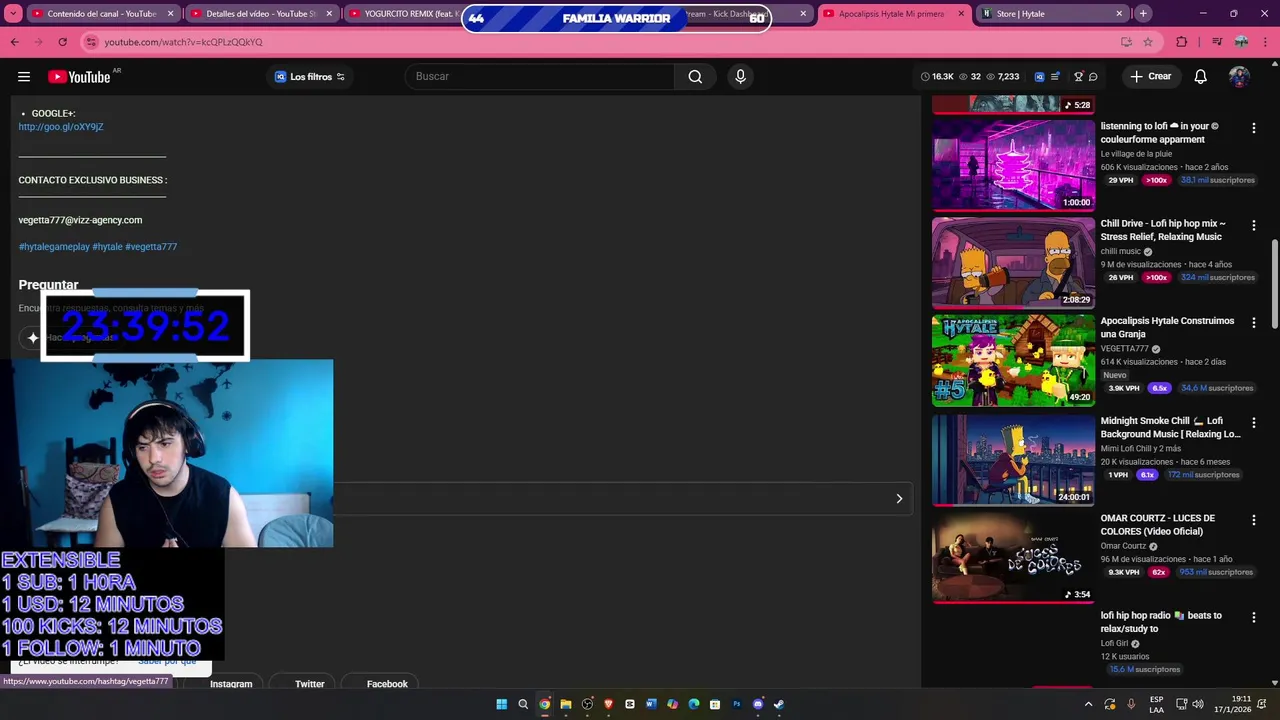Open Photoshop from the taskbar
The width and height of the screenshot is (1280, 720).
(x=737, y=704)
